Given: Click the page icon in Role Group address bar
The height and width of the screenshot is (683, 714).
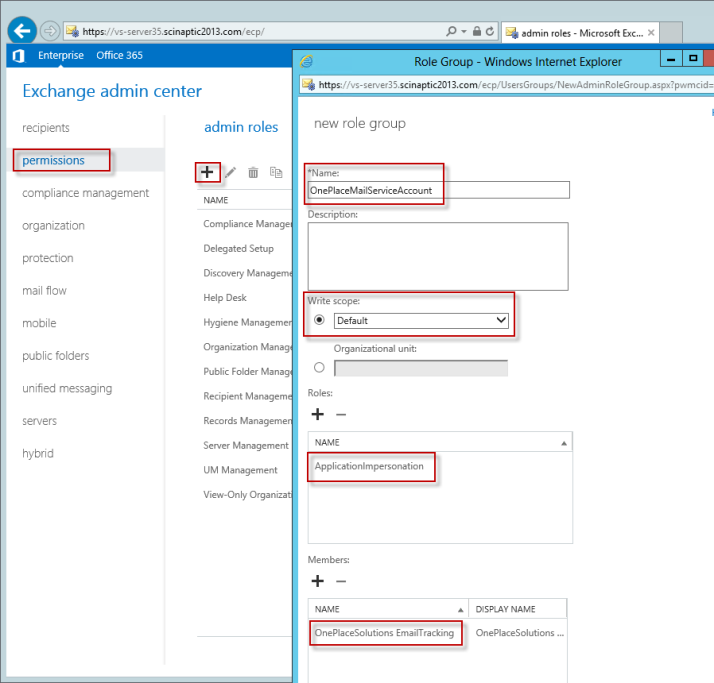Looking at the screenshot, I should coord(308,85).
